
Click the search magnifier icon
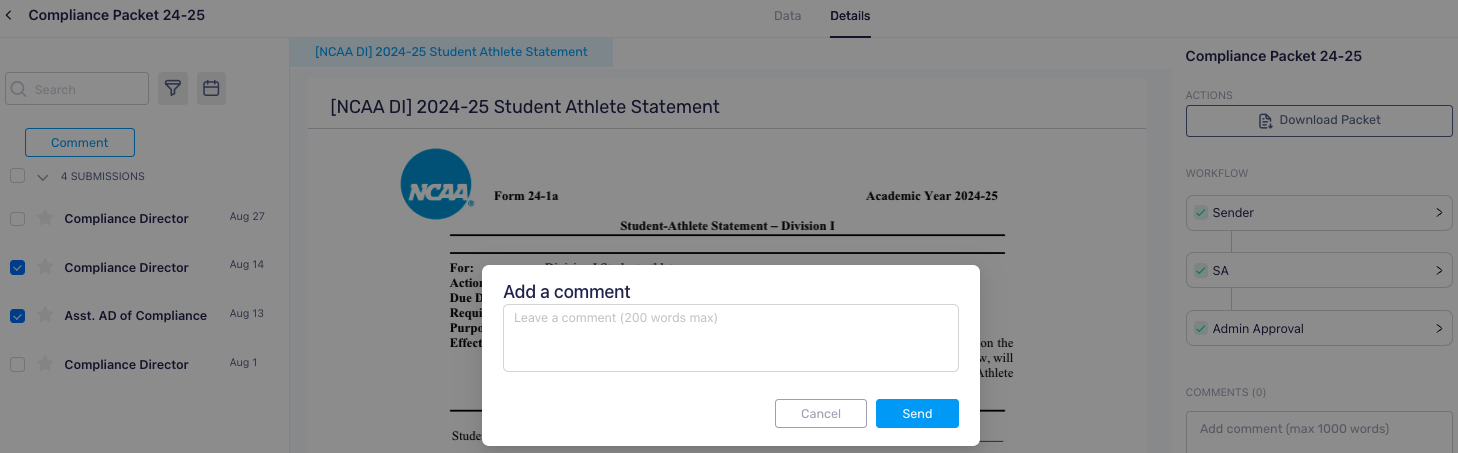[19, 89]
